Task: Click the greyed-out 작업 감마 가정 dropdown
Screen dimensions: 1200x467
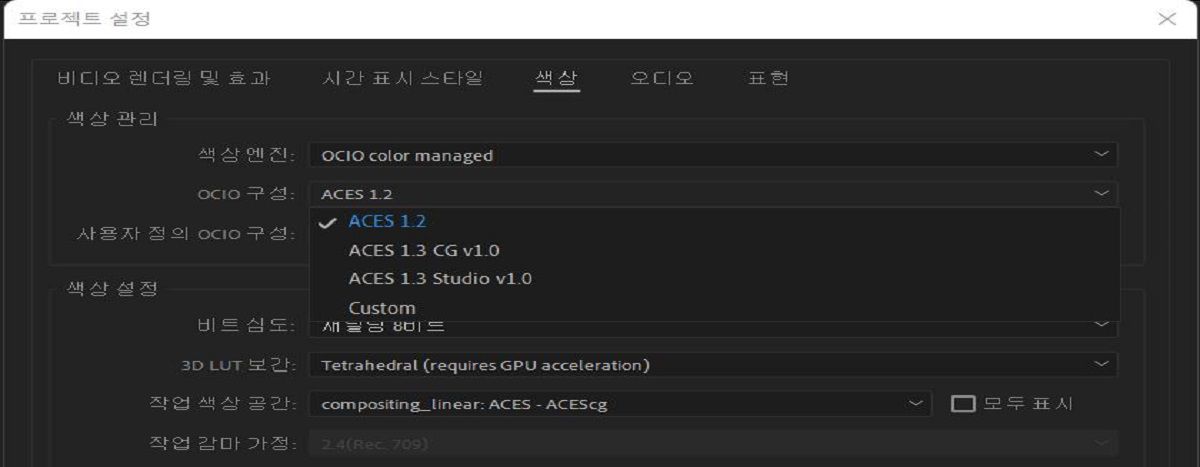Action: pyautogui.click(x=700, y=443)
